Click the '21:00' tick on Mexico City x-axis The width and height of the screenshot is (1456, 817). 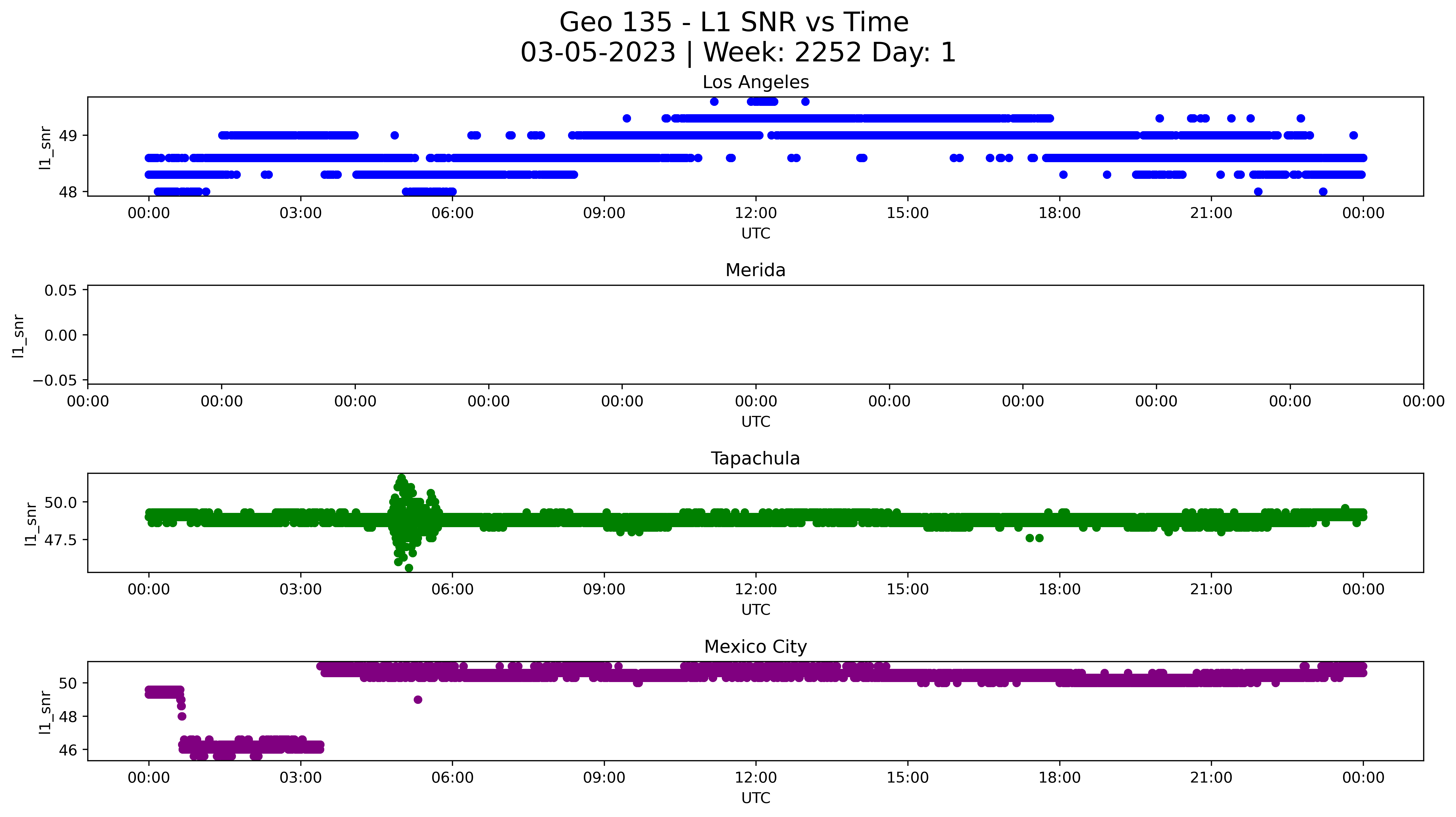click(1211, 777)
